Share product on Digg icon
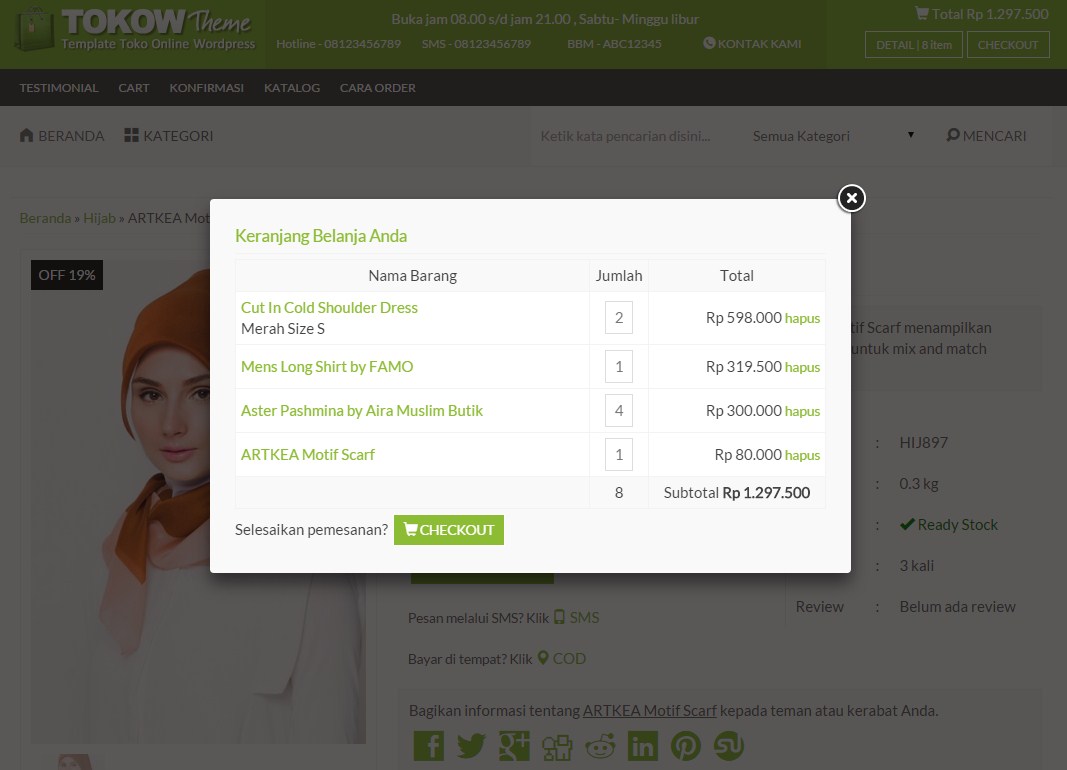 (x=557, y=746)
